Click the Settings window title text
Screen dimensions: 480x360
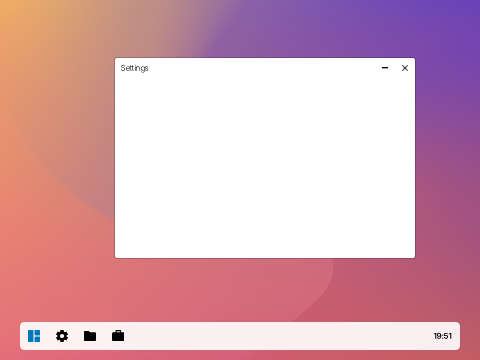point(134,68)
